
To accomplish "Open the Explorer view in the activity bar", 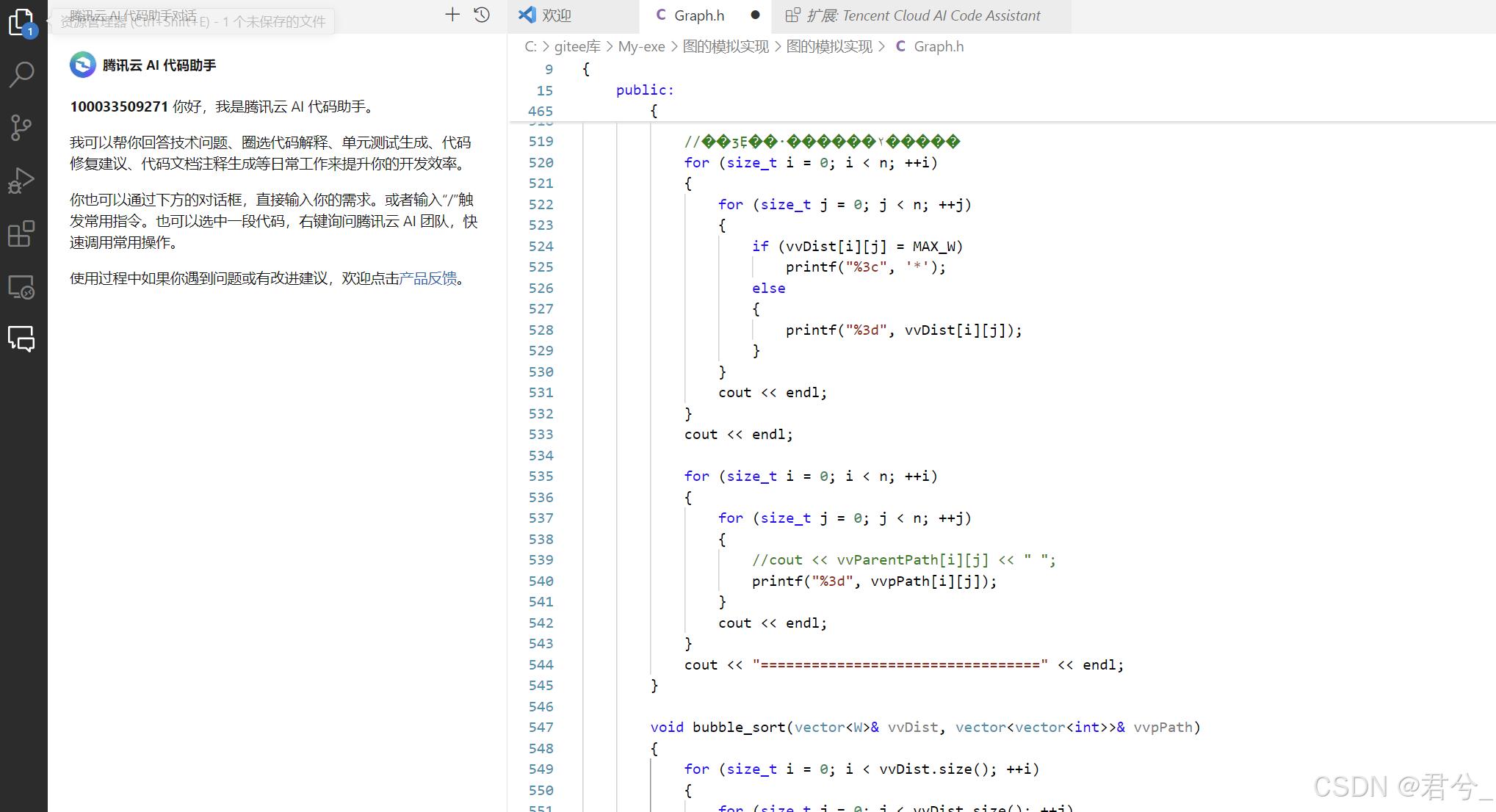I will coord(22,22).
